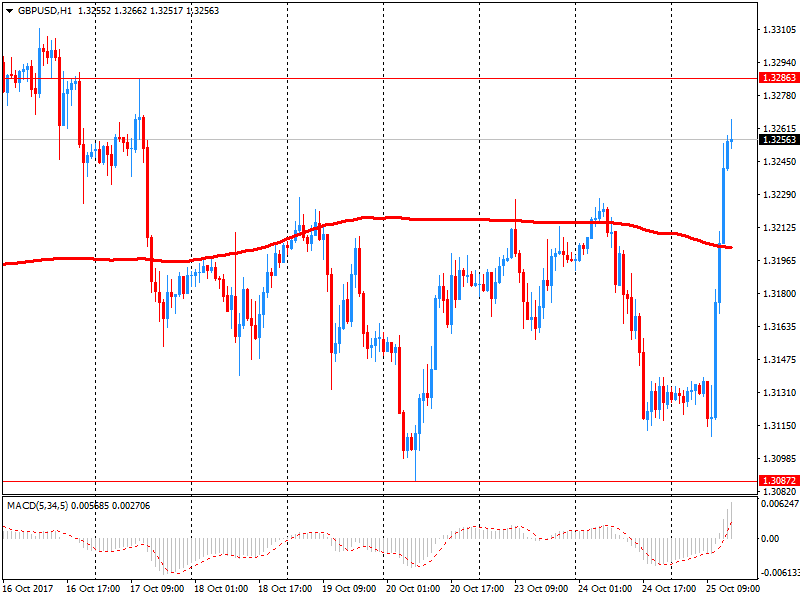Click the 1.32615 price scale value
The image size is (800, 600).
coord(779,129)
